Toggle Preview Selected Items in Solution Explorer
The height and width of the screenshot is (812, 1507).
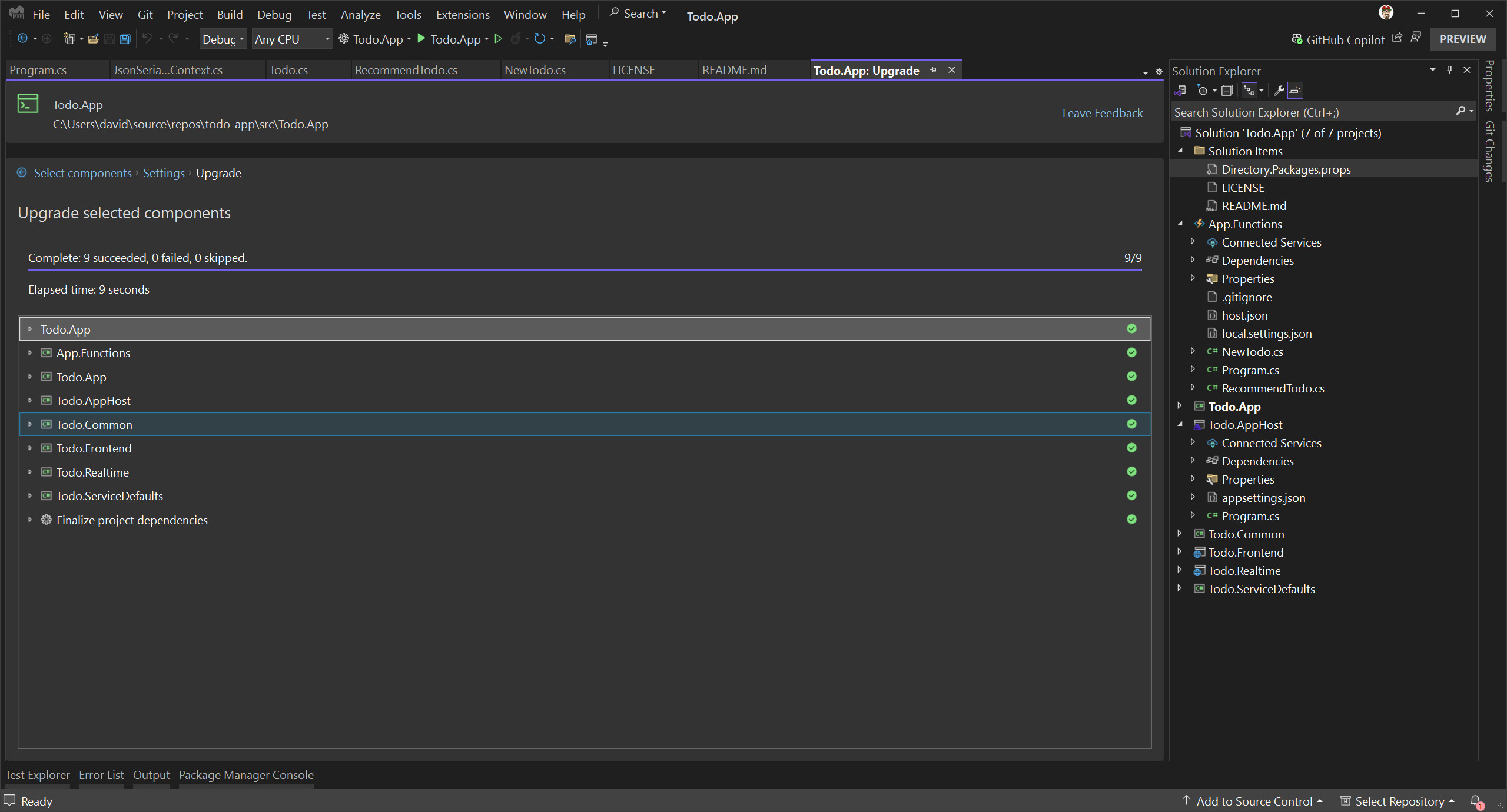1295,91
